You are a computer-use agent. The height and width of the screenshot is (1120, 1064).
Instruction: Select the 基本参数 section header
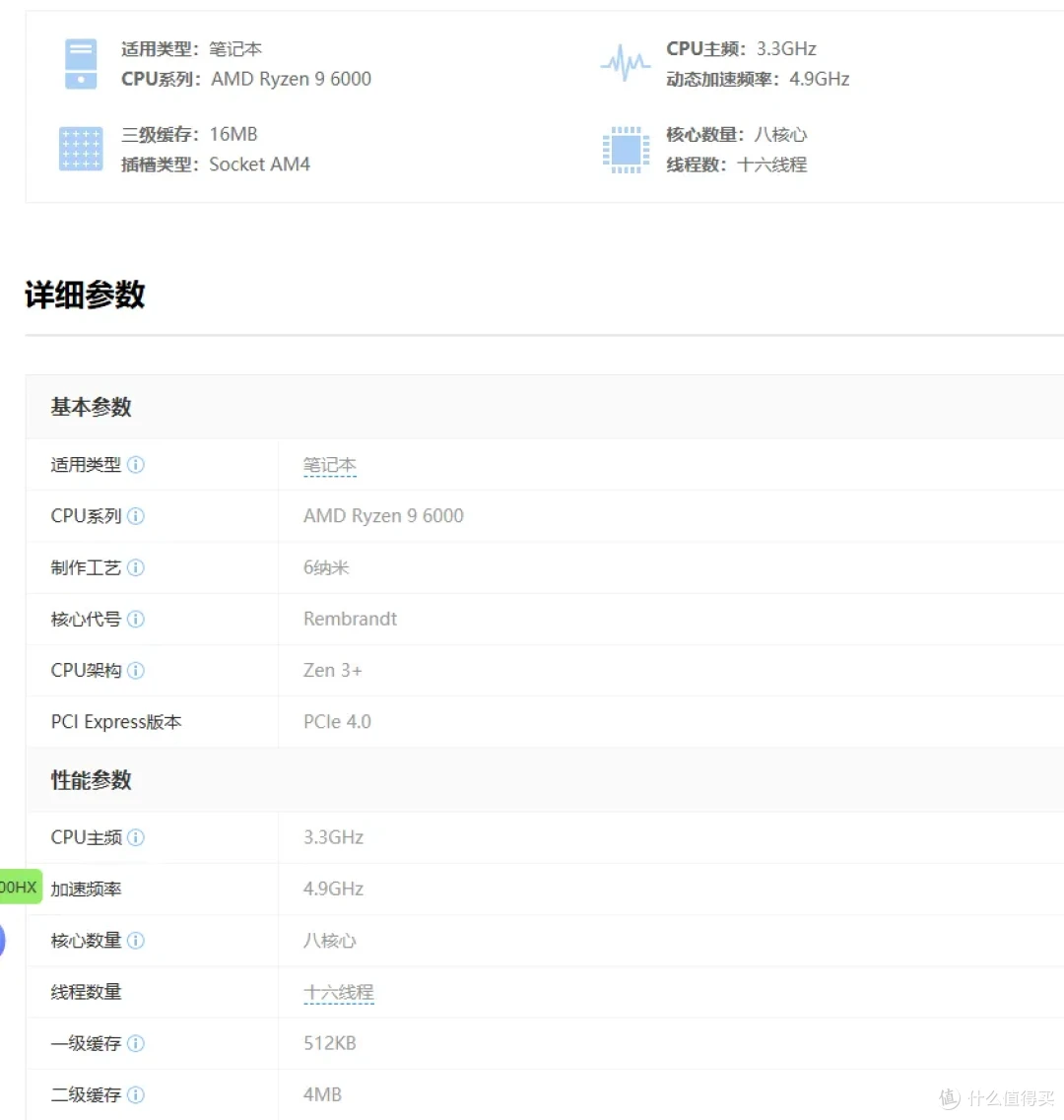(x=92, y=407)
